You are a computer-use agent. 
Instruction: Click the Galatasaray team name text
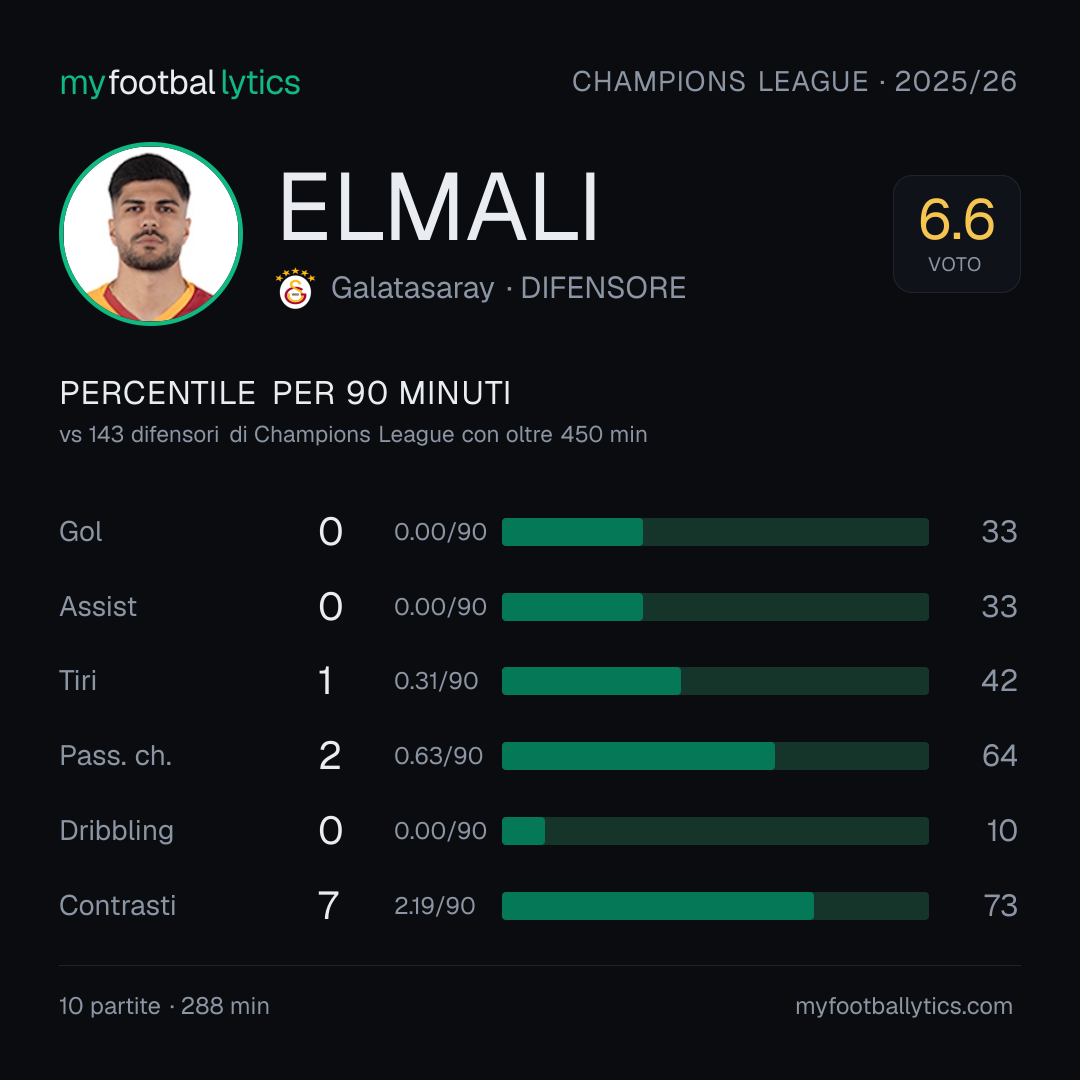(413, 288)
